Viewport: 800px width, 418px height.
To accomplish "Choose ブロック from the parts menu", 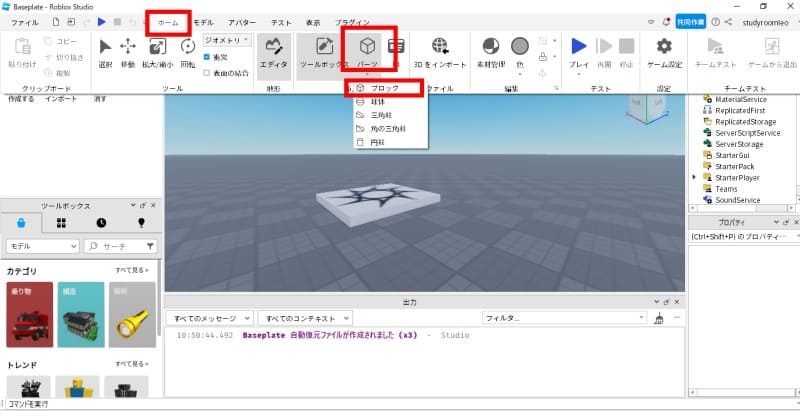I will coord(385,88).
